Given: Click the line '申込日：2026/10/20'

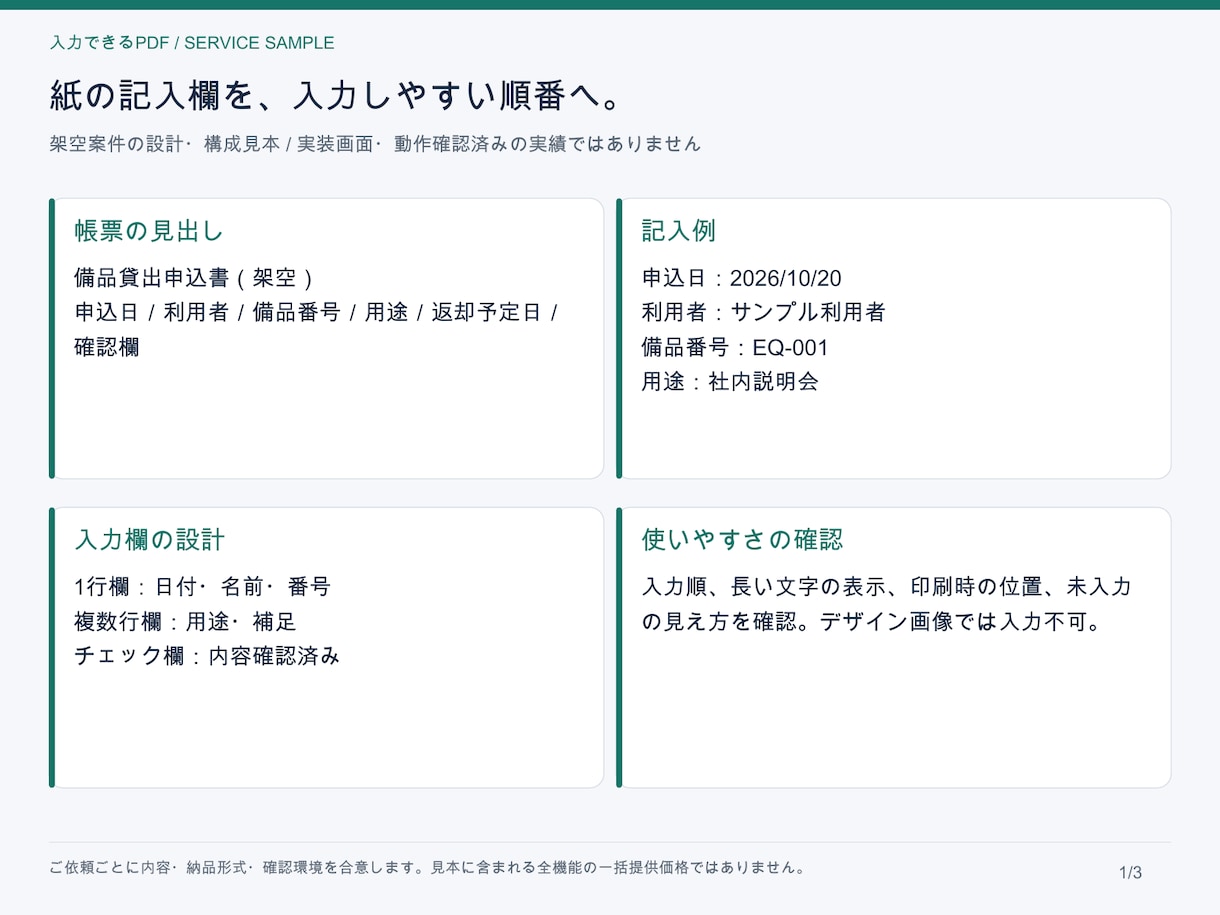Looking at the screenshot, I should (x=741, y=278).
